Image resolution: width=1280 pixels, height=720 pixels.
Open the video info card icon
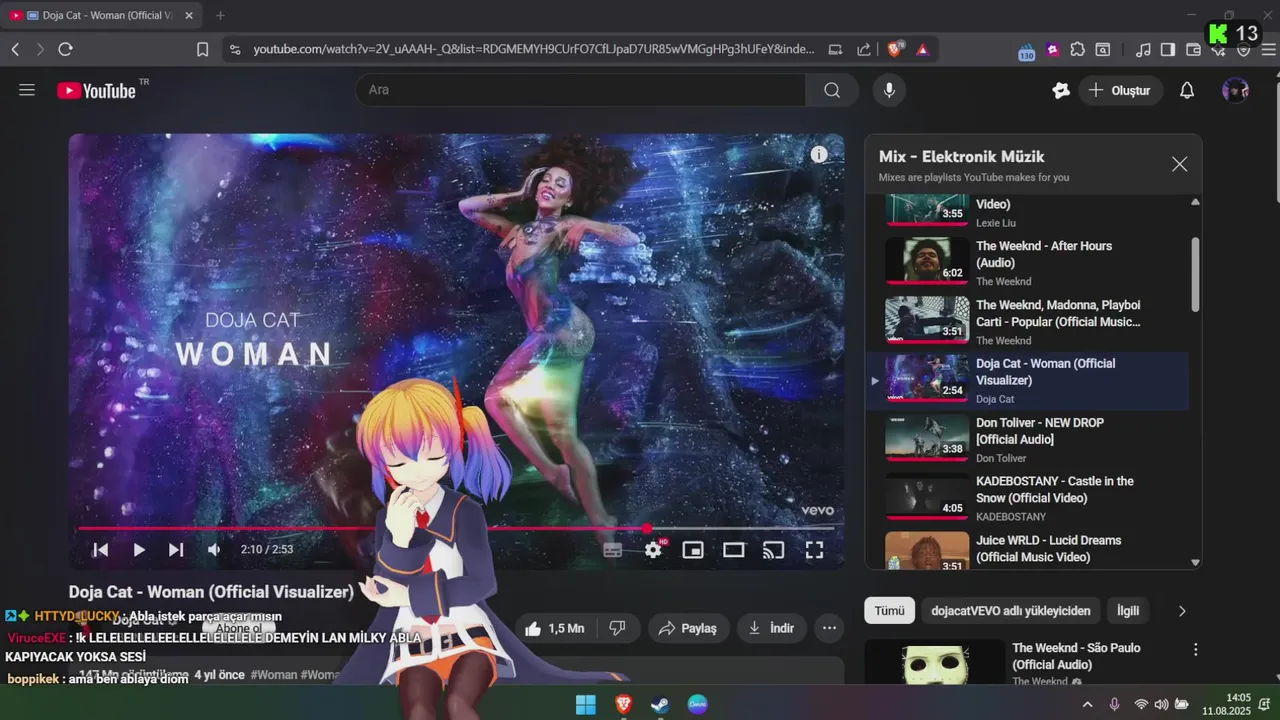click(819, 154)
